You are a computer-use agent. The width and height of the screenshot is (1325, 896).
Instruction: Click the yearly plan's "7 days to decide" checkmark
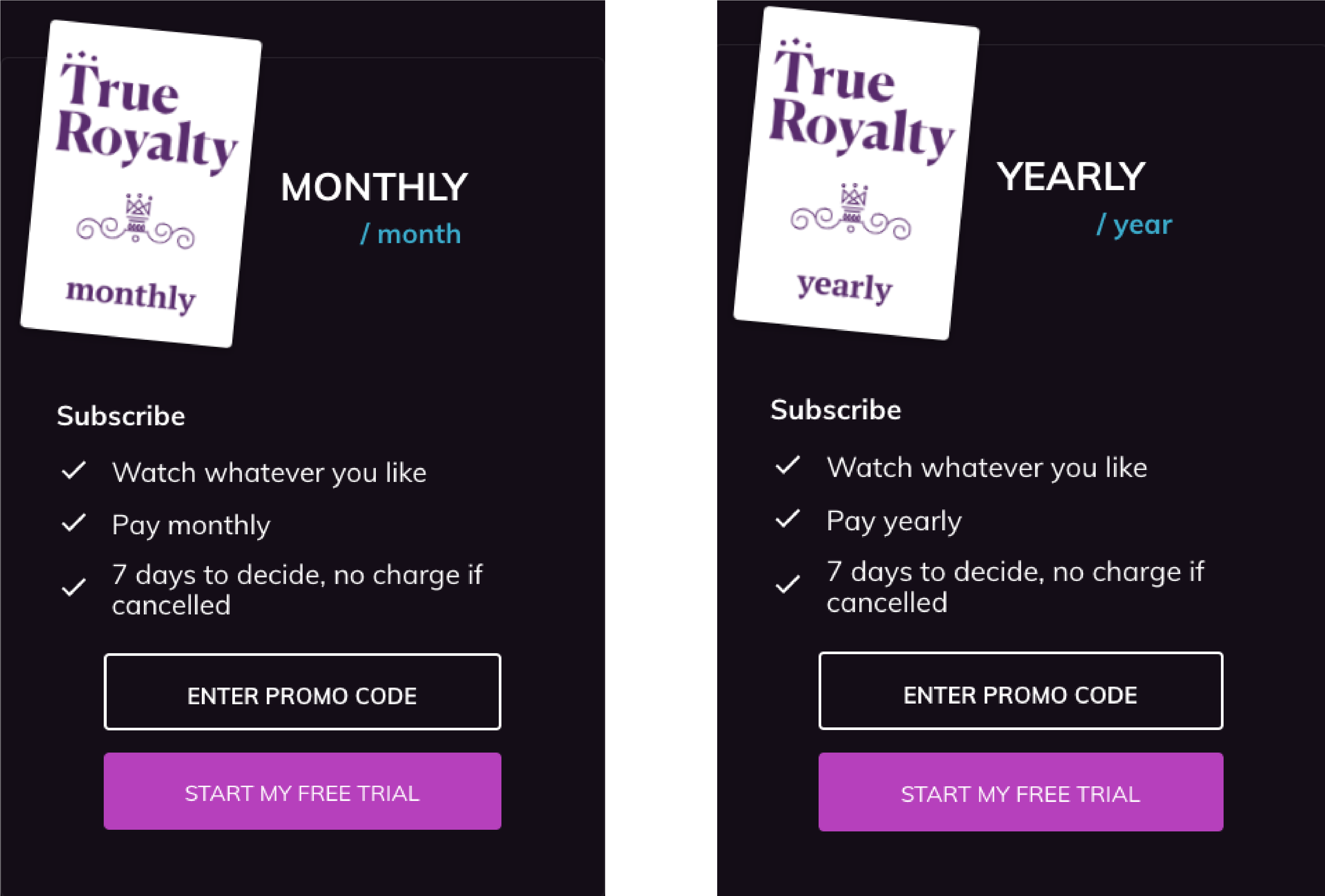(x=788, y=585)
